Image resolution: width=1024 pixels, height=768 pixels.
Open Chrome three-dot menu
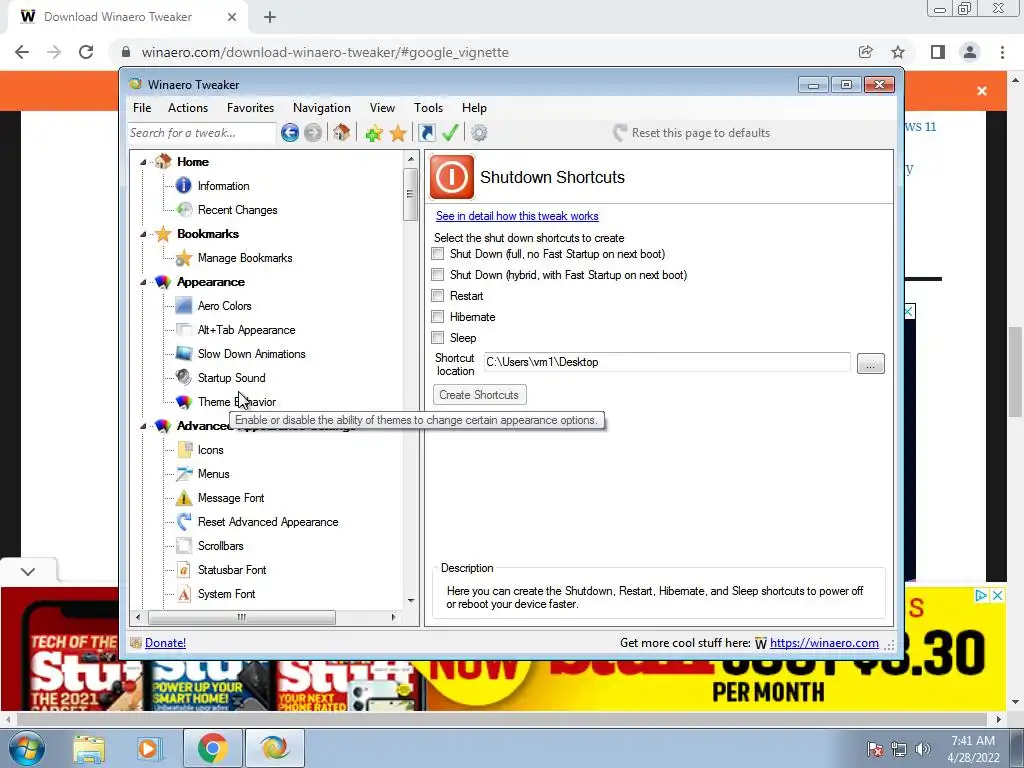coord(1002,52)
